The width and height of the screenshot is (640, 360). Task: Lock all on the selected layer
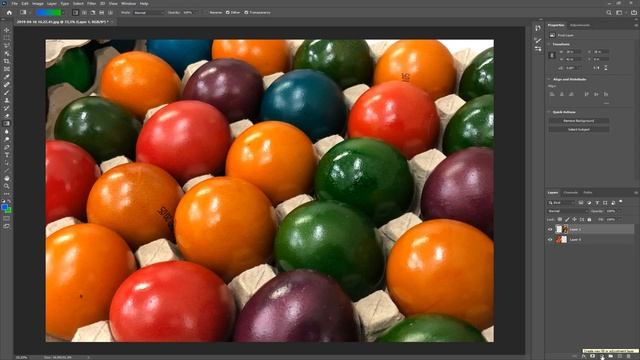click(589, 220)
